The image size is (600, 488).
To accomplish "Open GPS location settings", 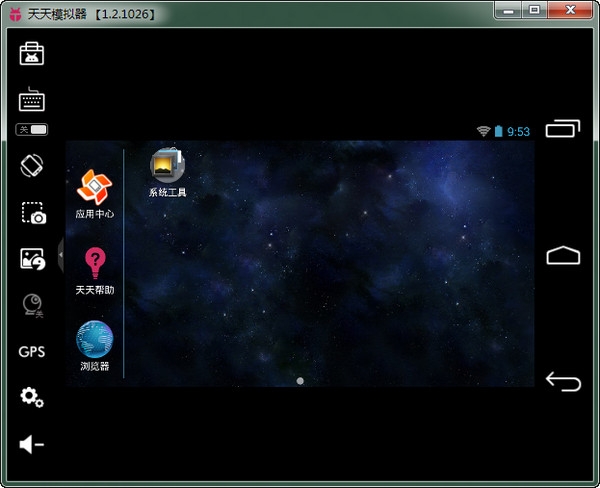I will click(32, 352).
